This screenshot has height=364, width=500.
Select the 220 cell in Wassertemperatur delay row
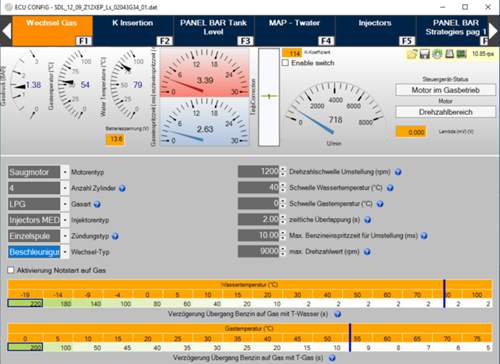point(25,304)
